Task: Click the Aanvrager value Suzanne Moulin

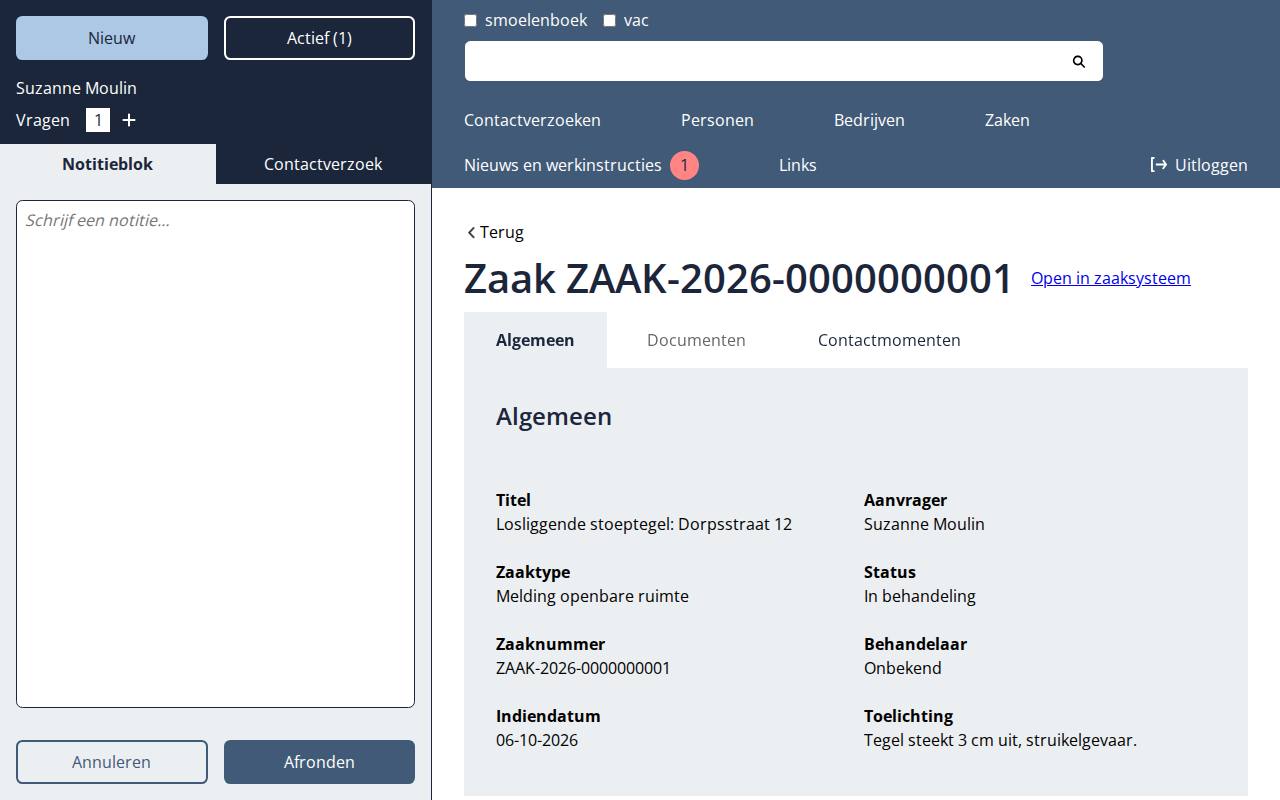Action: [x=924, y=524]
